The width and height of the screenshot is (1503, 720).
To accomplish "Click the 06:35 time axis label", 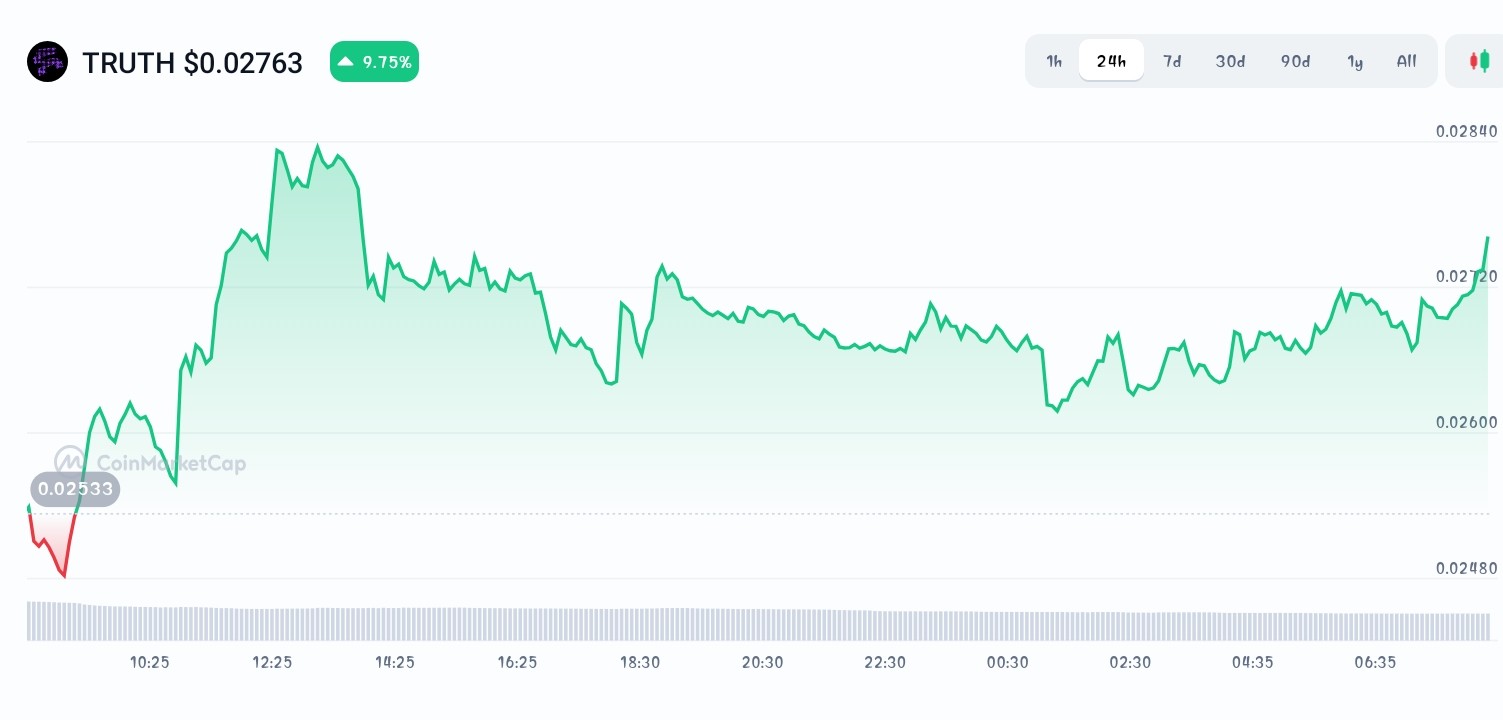I will [1375, 662].
